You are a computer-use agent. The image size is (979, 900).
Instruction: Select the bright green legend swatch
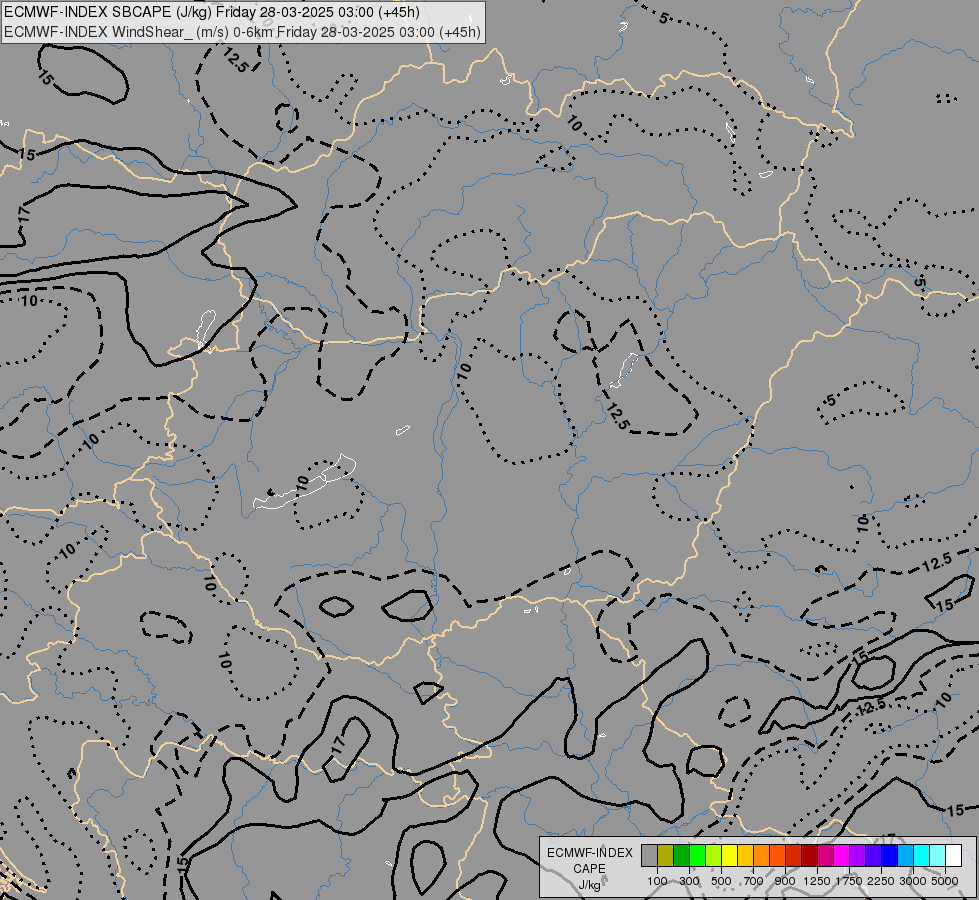pyautogui.click(x=697, y=856)
